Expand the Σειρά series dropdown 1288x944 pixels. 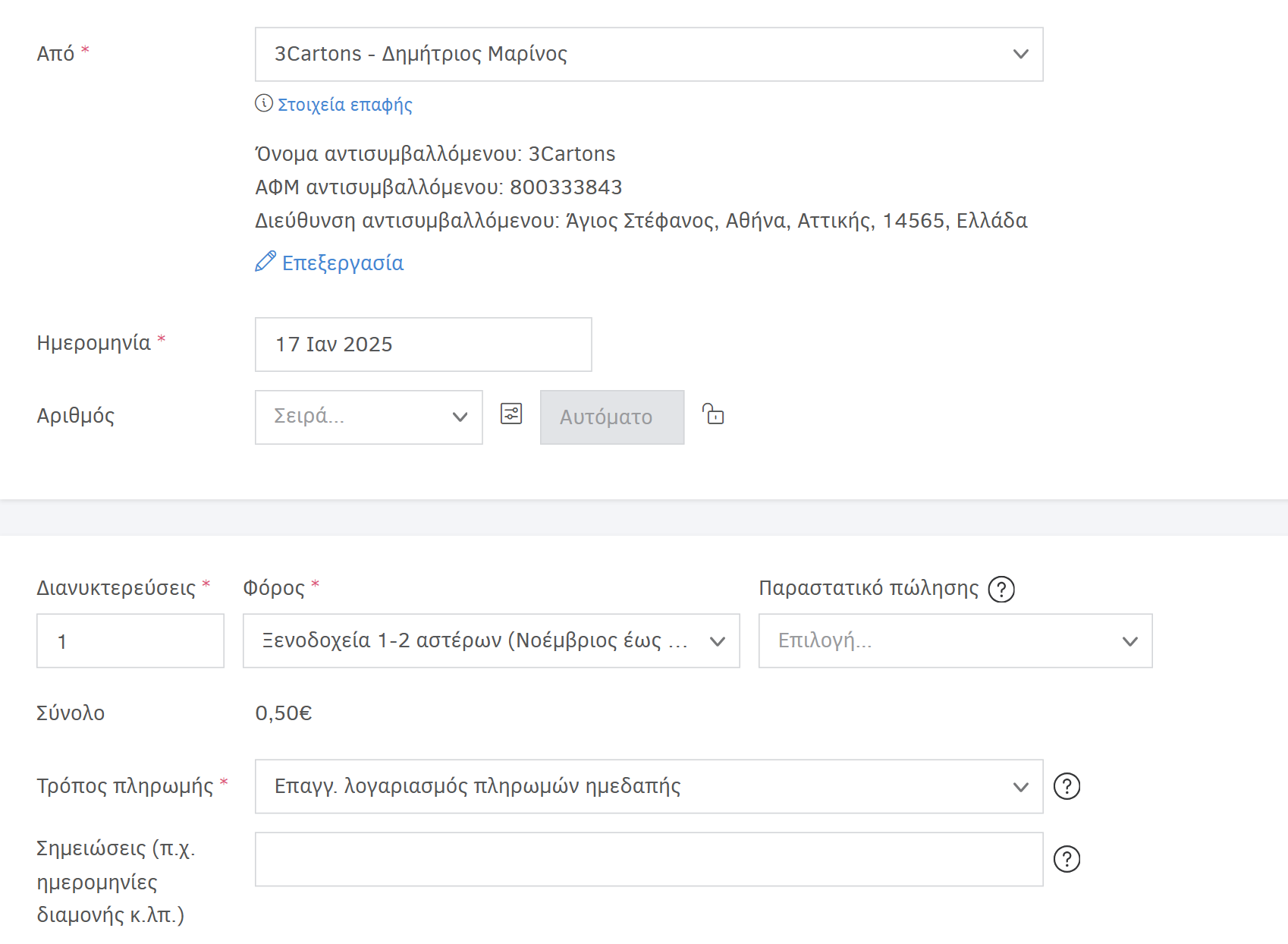(369, 417)
